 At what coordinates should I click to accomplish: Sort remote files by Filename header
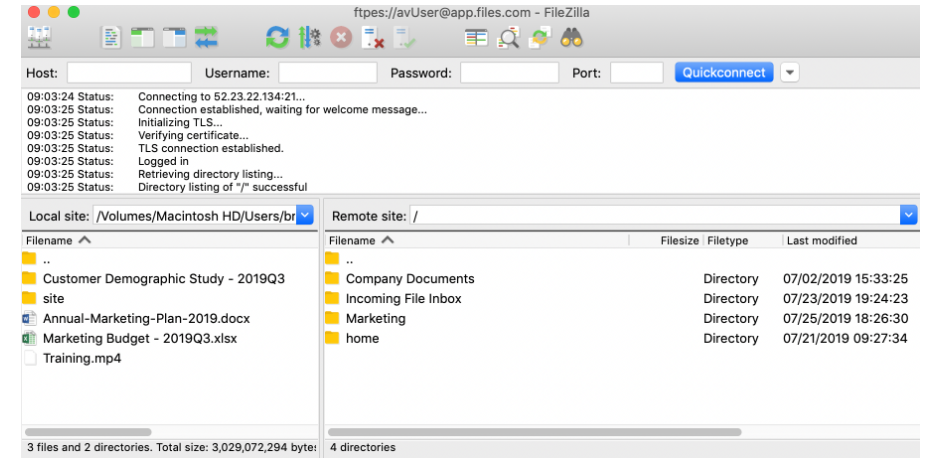tap(477, 241)
